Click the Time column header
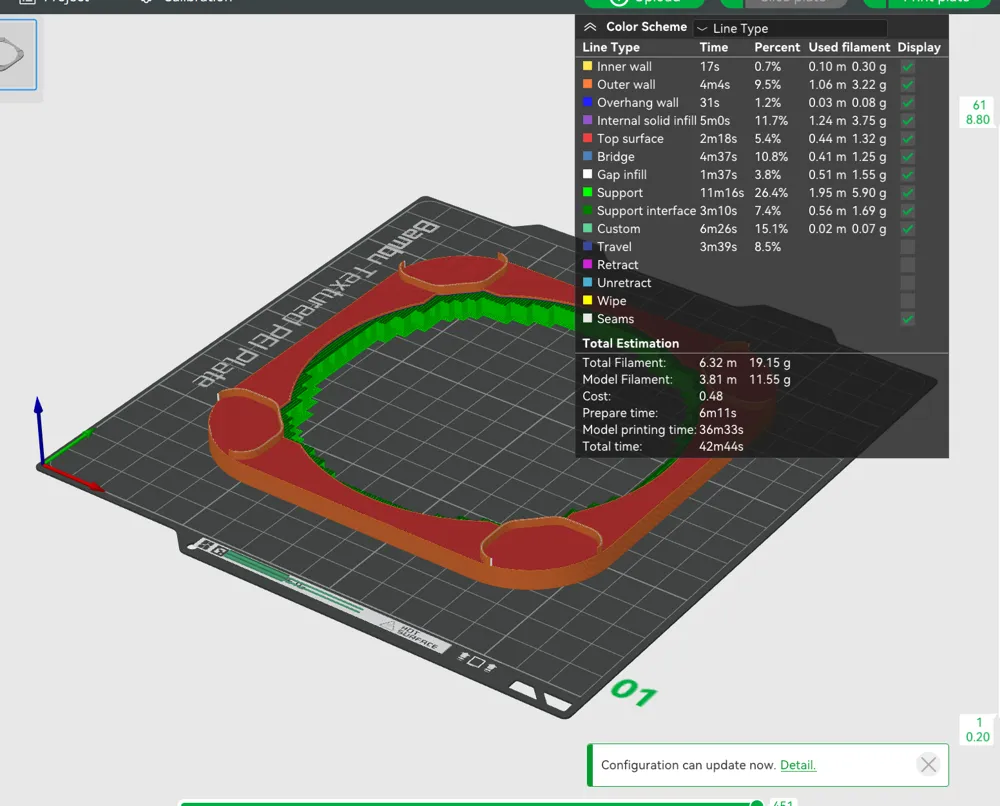 (714, 47)
